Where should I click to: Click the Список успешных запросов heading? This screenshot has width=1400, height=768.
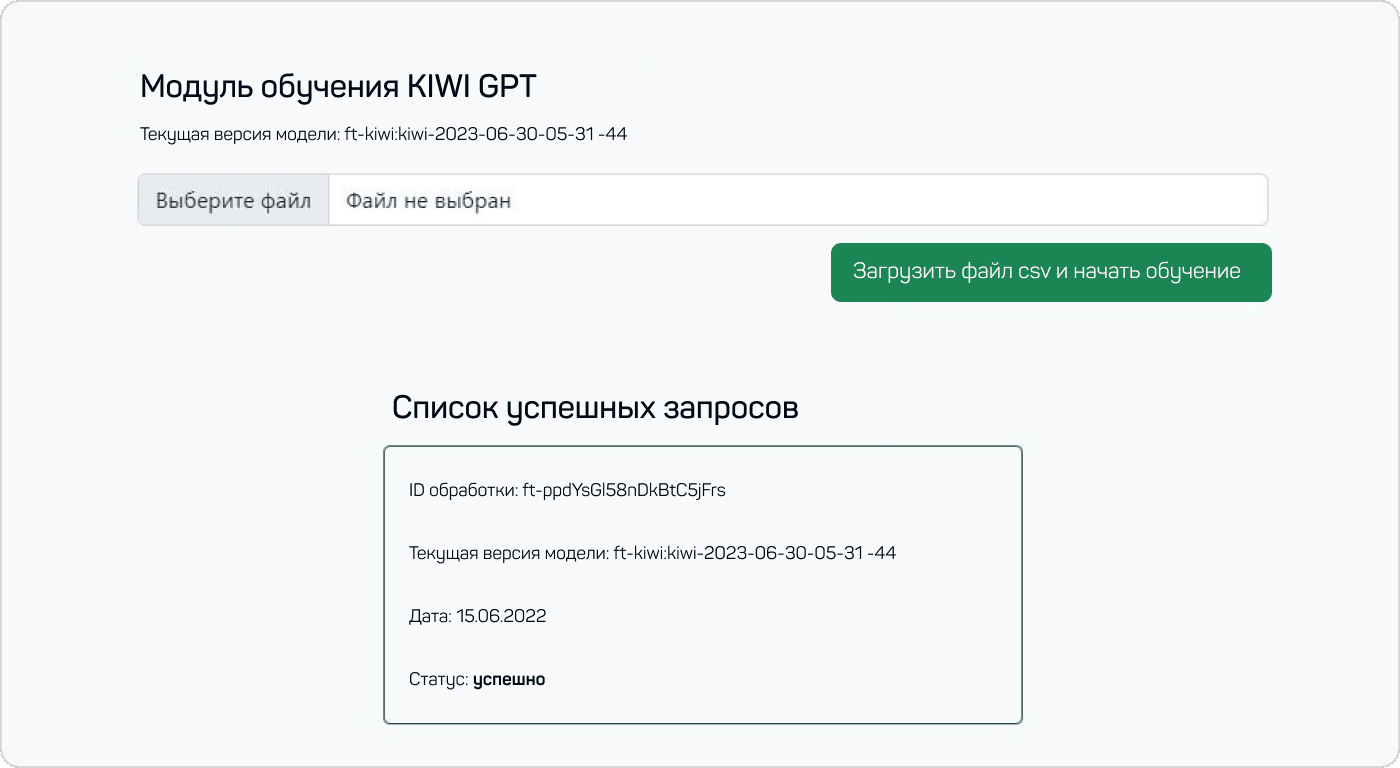[x=595, y=408]
